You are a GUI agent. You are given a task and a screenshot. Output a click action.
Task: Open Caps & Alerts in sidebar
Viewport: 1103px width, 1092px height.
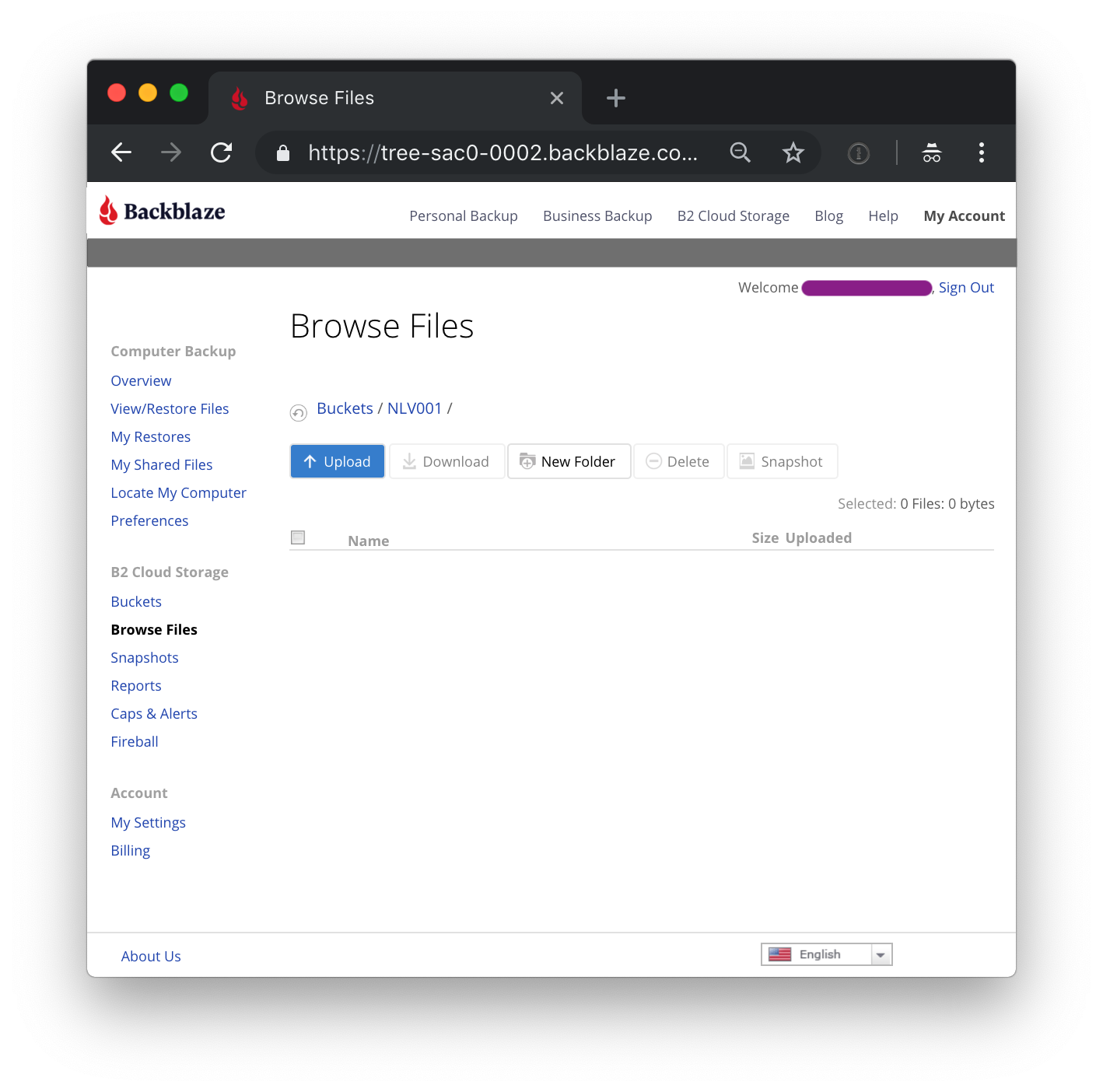[154, 714]
